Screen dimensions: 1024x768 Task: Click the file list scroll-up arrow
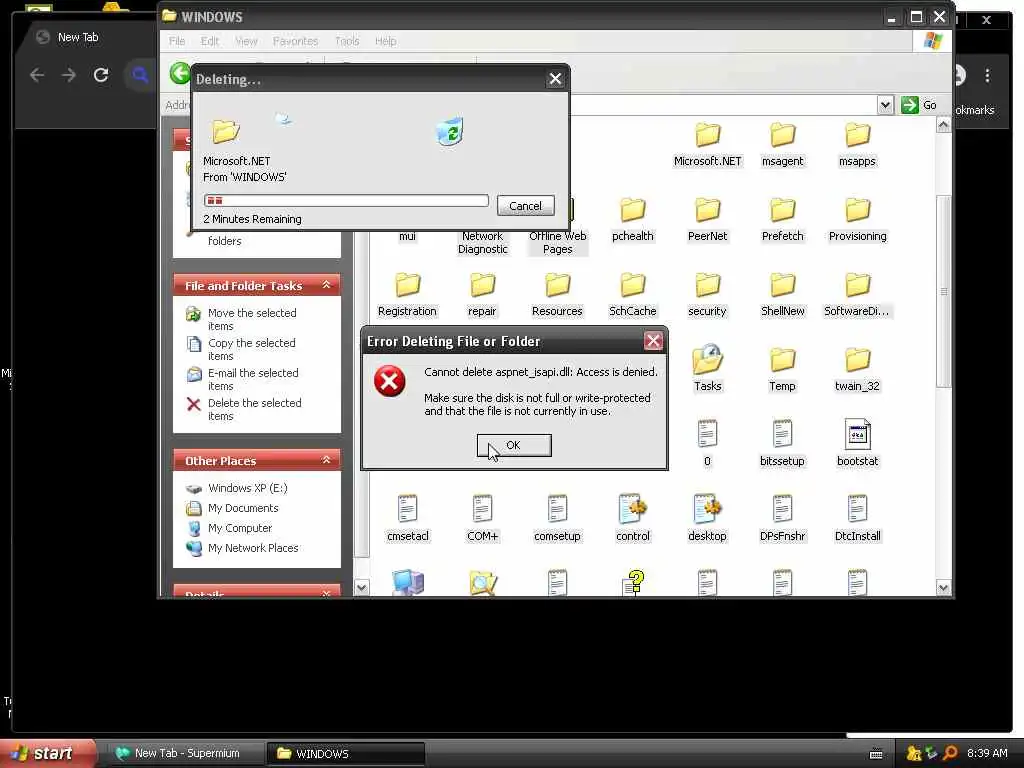click(x=943, y=125)
